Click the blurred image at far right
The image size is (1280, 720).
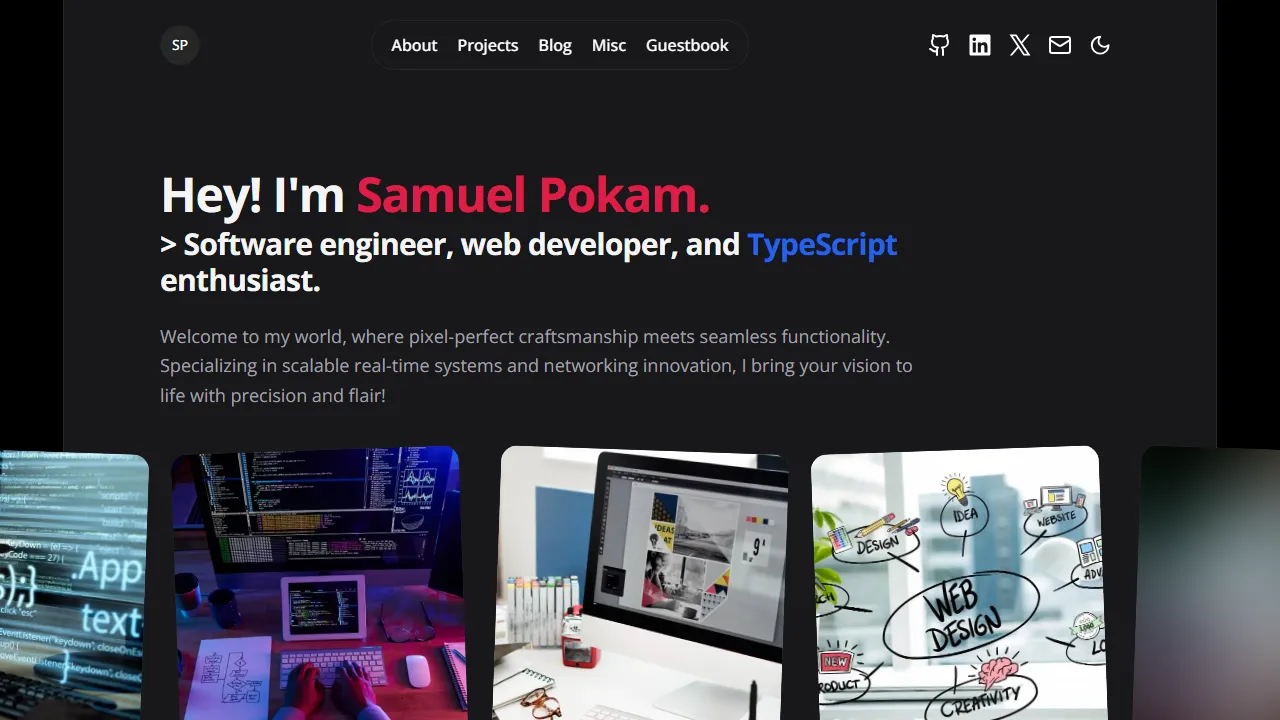pos(1212,585)
